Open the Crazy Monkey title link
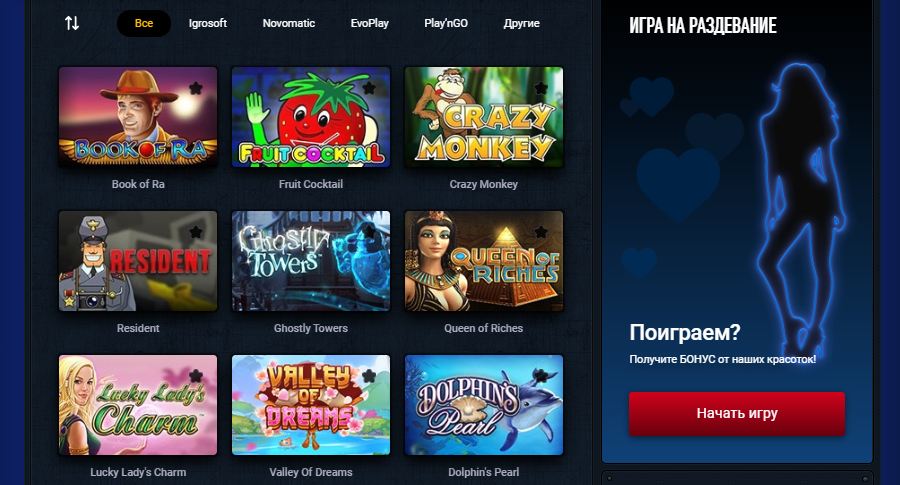The image size is (900, 485). click(x=483, y=184)
